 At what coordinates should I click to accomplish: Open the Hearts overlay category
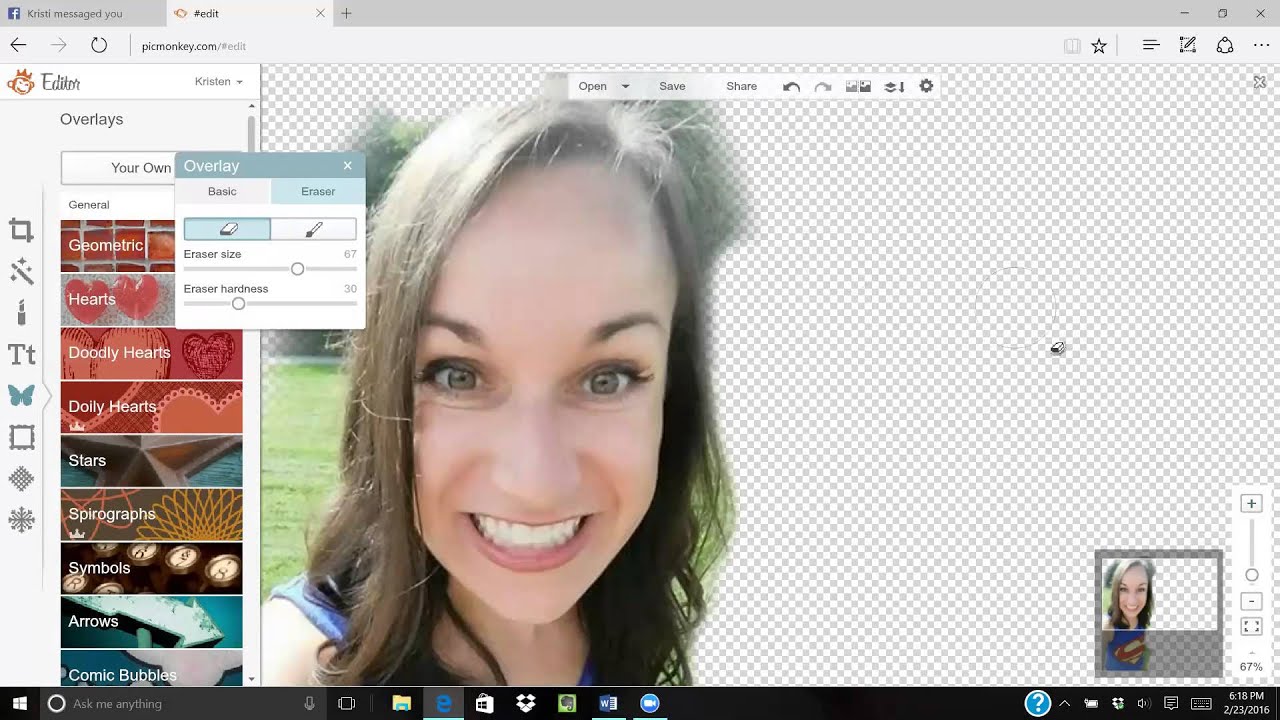pos(118,299)
